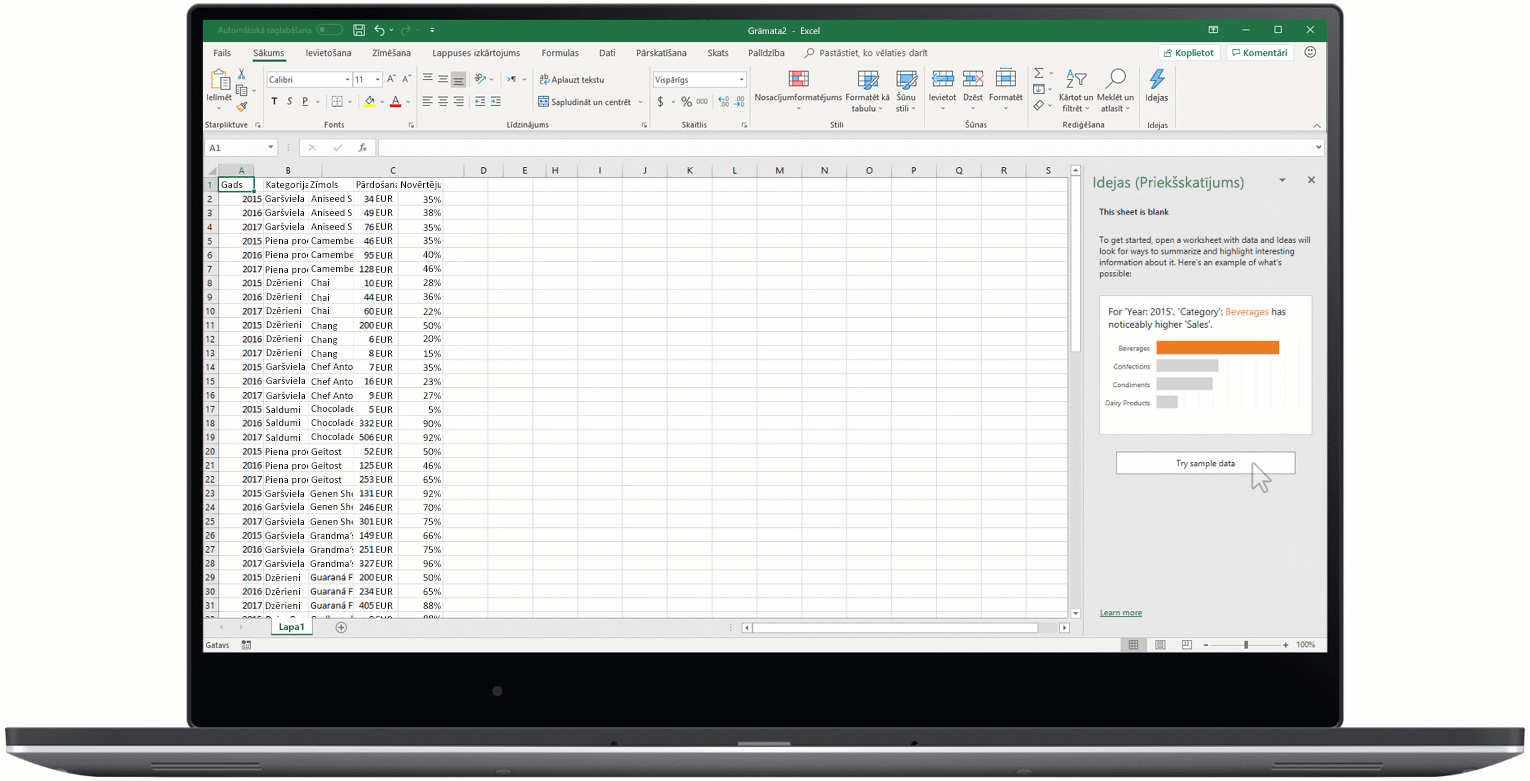
Task: Toggle center text horizontally
Action: pyautogui.click(x=443, y=101)
